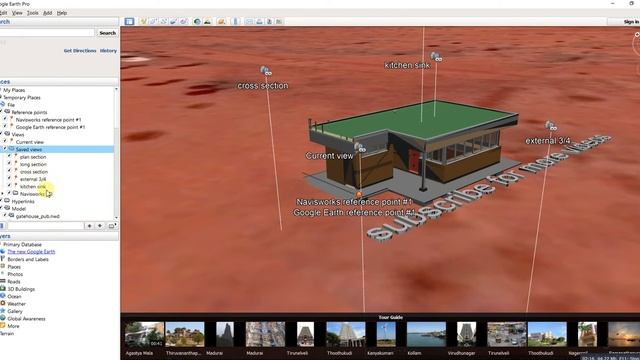Open the Agastya Mala tour thumbnail
The image size is (640, 360).
coord(144,334)
